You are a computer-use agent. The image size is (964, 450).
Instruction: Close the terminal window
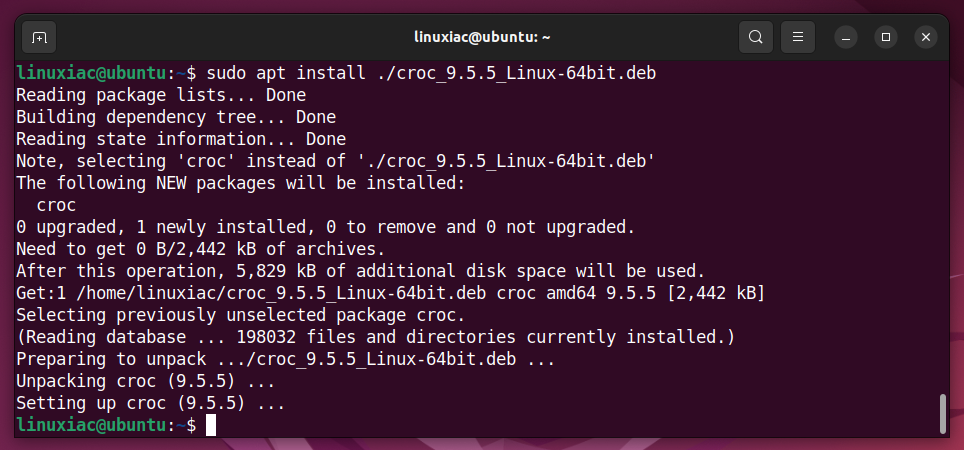tap(926, 38)
